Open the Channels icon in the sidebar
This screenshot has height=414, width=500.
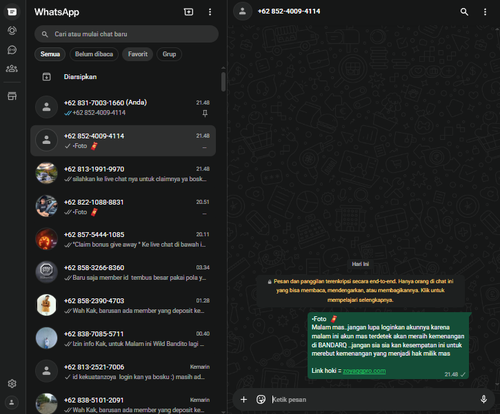(x=12, y=50)
